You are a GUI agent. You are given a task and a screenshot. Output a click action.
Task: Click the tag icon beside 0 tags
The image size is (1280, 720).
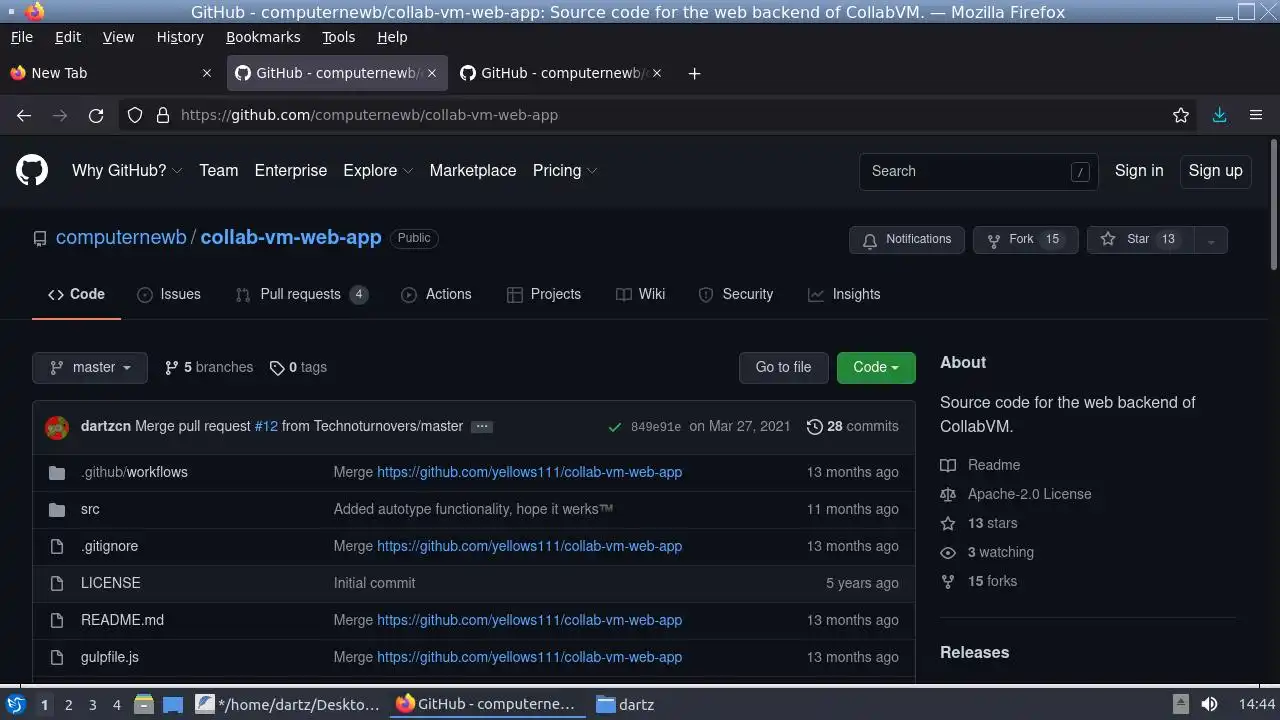tap(277, 368)
